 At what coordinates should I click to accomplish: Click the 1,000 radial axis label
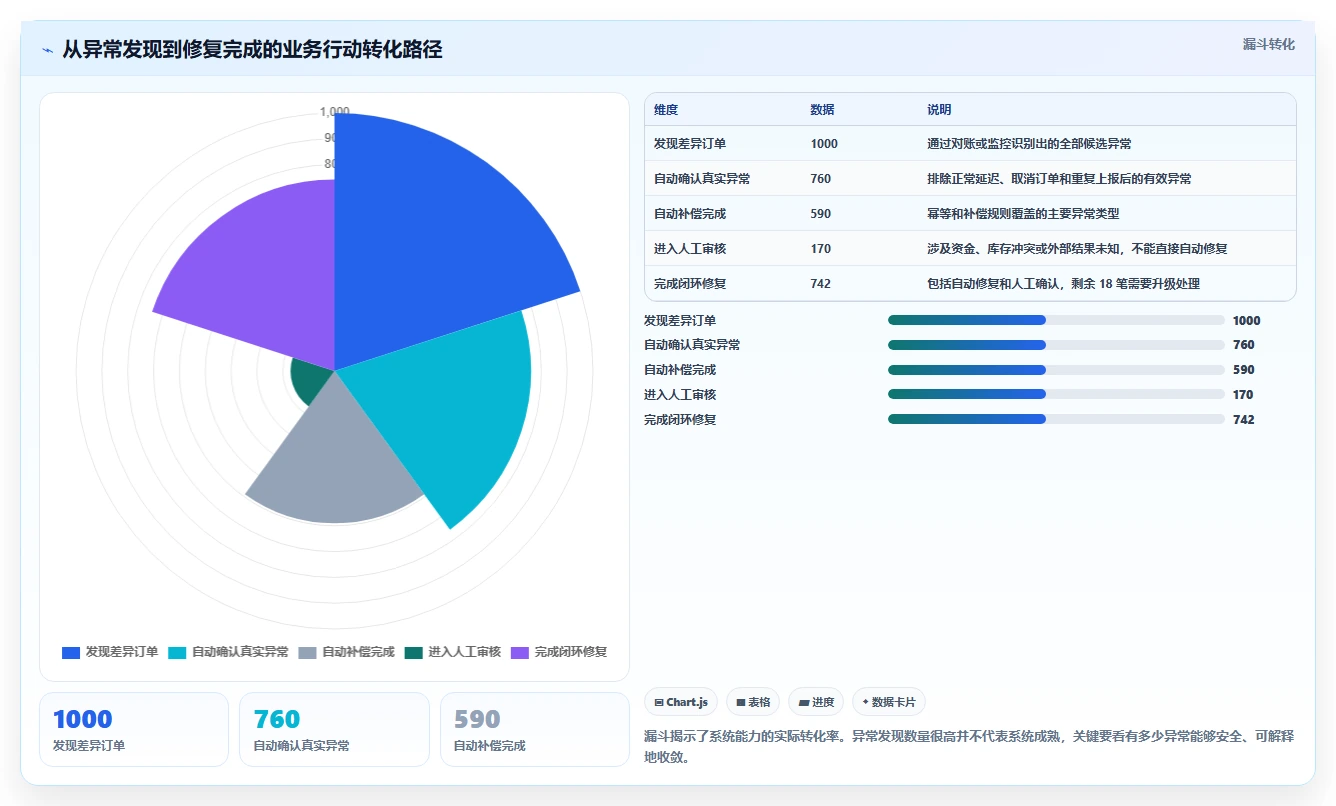334,111
